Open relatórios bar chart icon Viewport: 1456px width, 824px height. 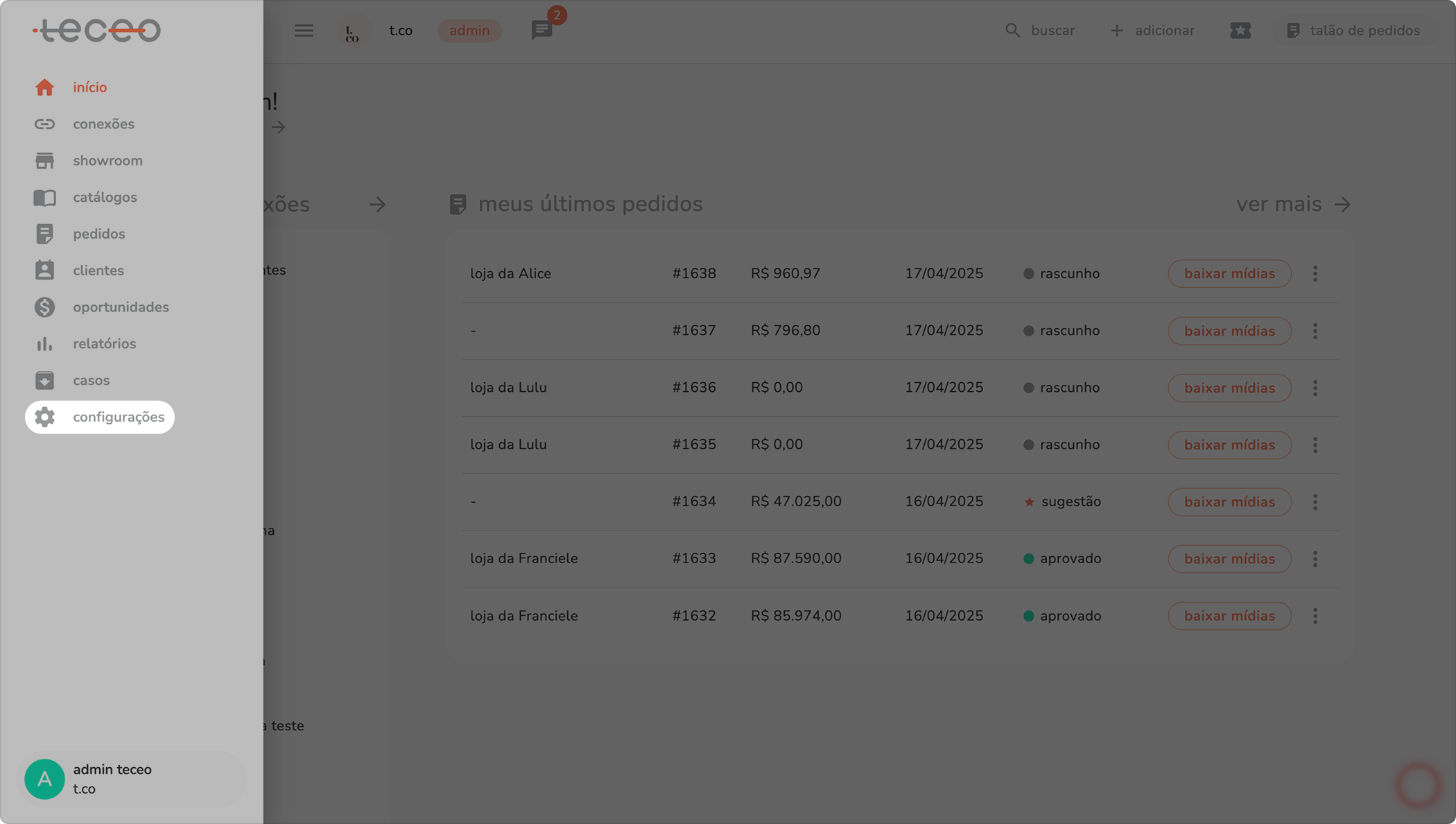pyautogui.click(x=44, y=344)
